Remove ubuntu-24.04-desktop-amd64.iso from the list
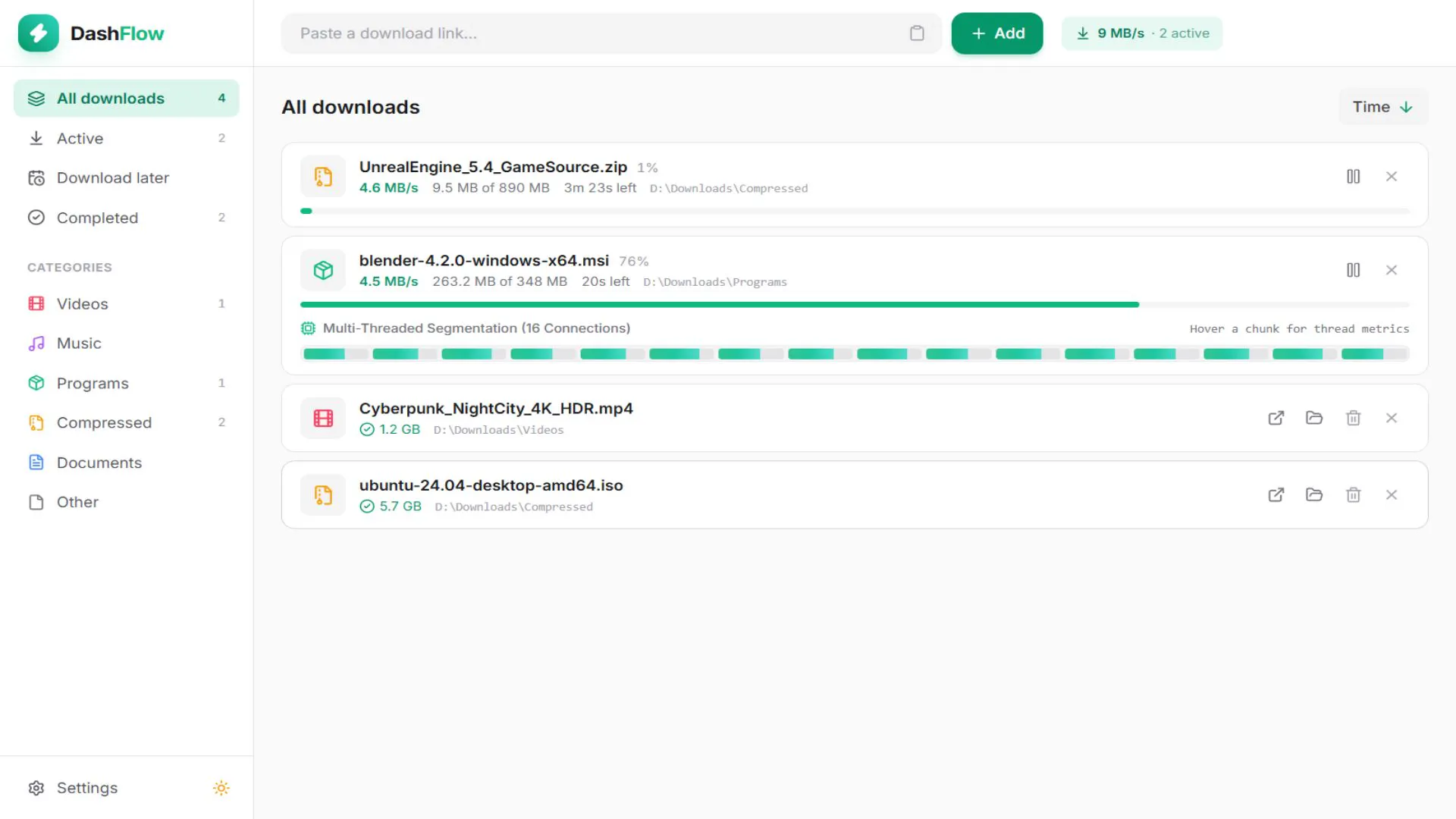 1392,495
